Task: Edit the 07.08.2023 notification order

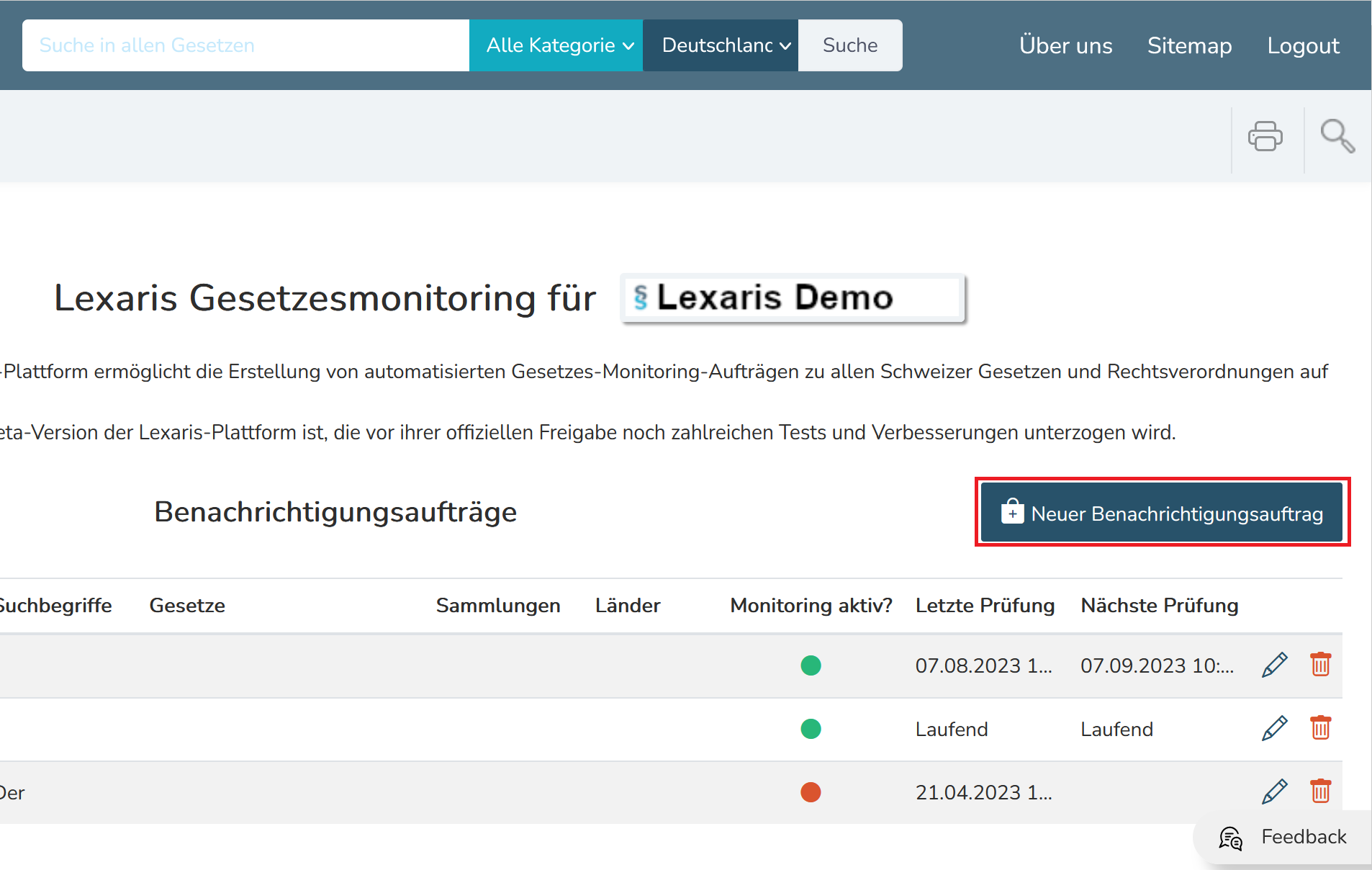Action: coord(1274,665)
